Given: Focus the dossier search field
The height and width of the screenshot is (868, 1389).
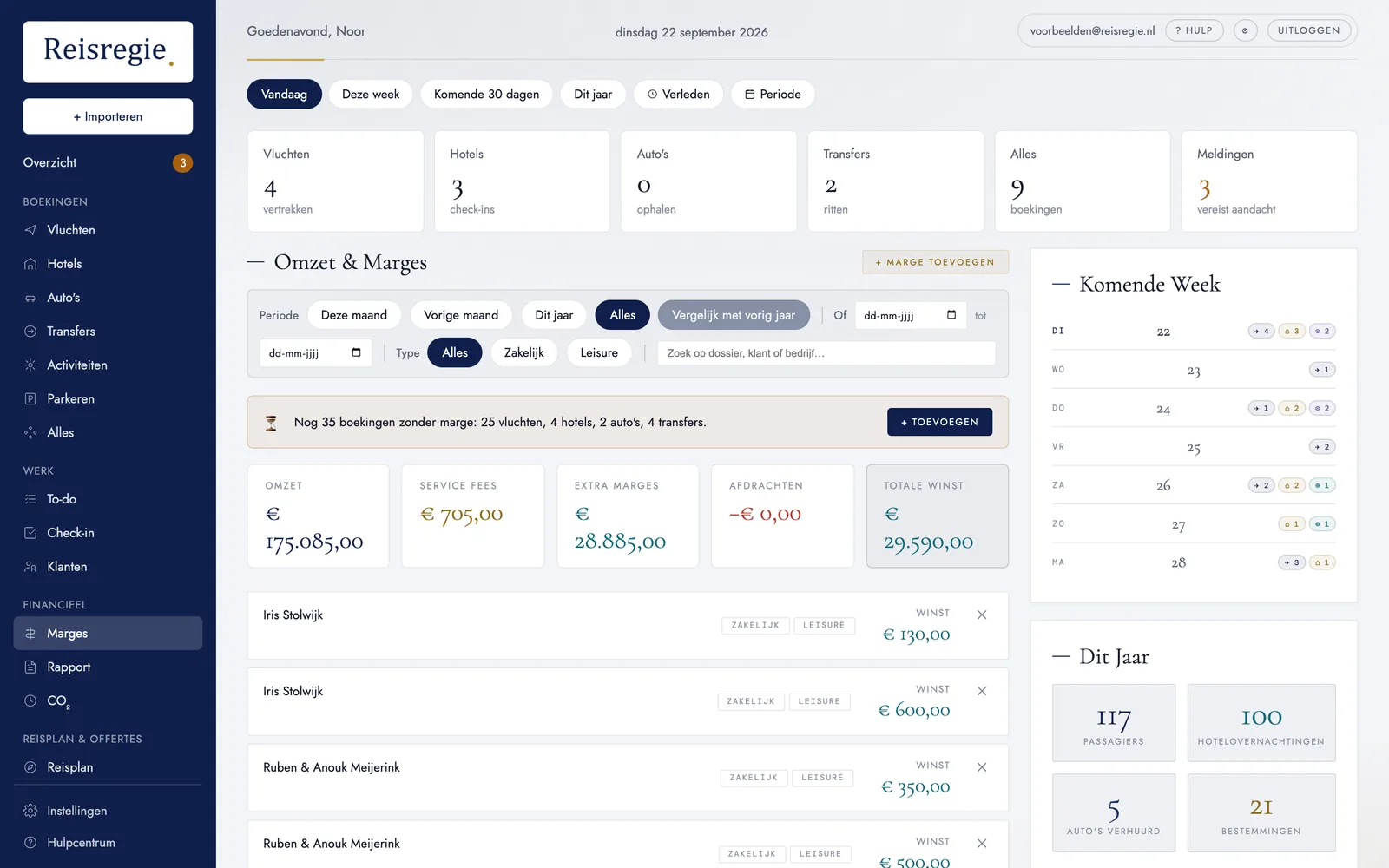Looking at the screenshot, I should (x=826, y=352).
